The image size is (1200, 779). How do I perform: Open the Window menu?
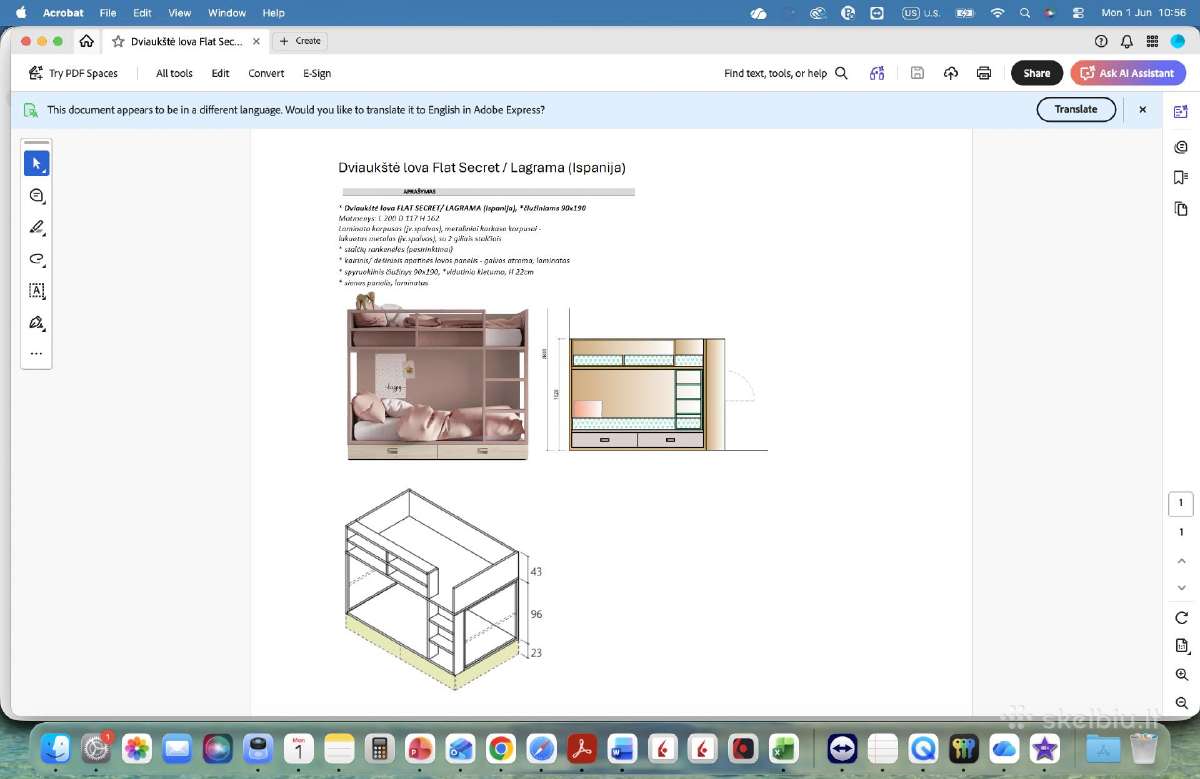pos(227,13)
